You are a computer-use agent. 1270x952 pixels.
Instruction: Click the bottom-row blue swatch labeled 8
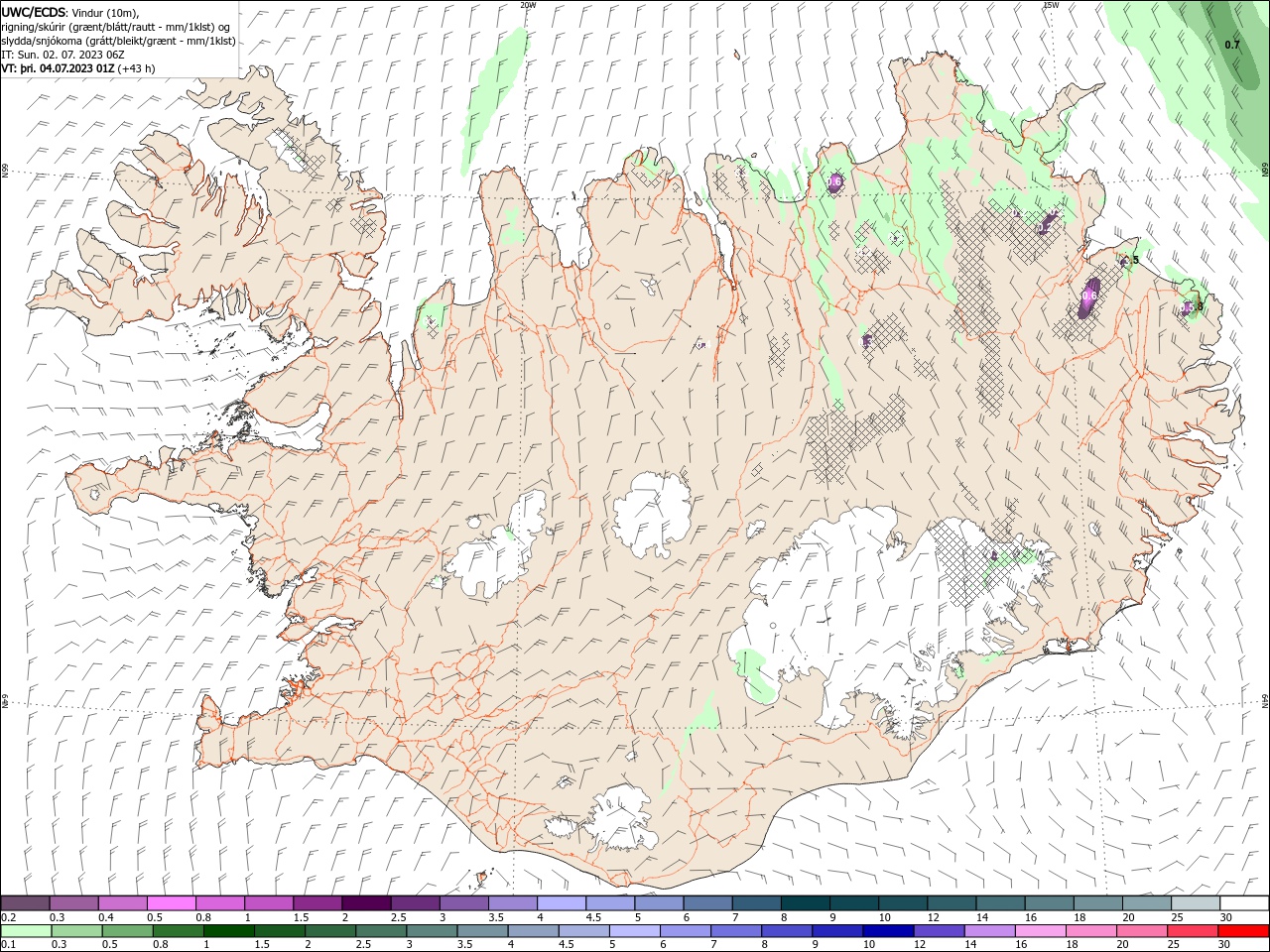786,931
